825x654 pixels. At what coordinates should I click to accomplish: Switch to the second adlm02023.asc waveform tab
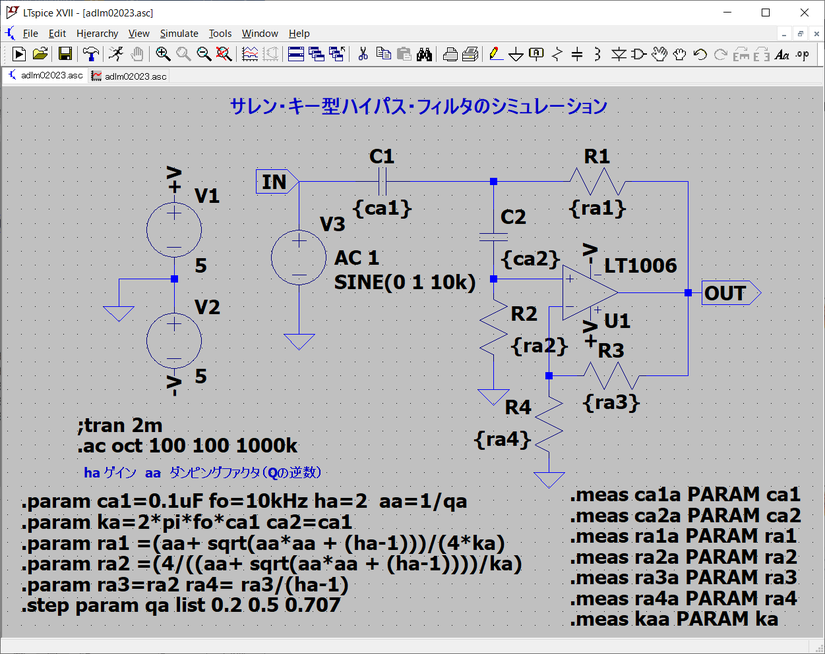(x=129, y=76)
